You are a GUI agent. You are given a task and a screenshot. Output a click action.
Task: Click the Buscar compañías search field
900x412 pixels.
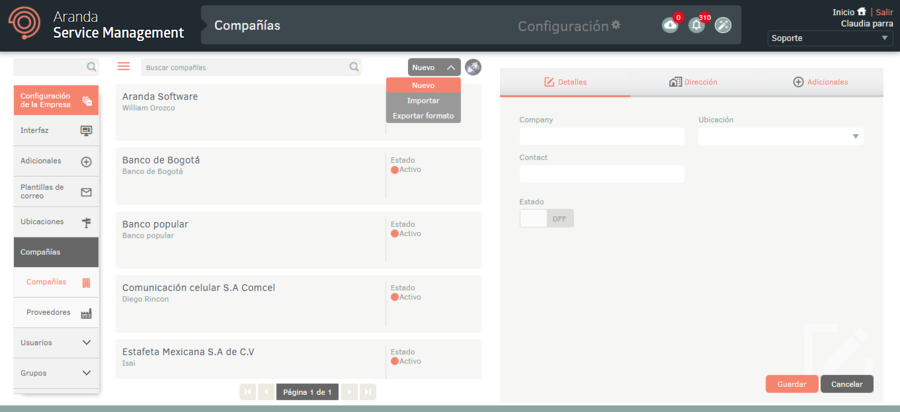click(x=251, y=67)
